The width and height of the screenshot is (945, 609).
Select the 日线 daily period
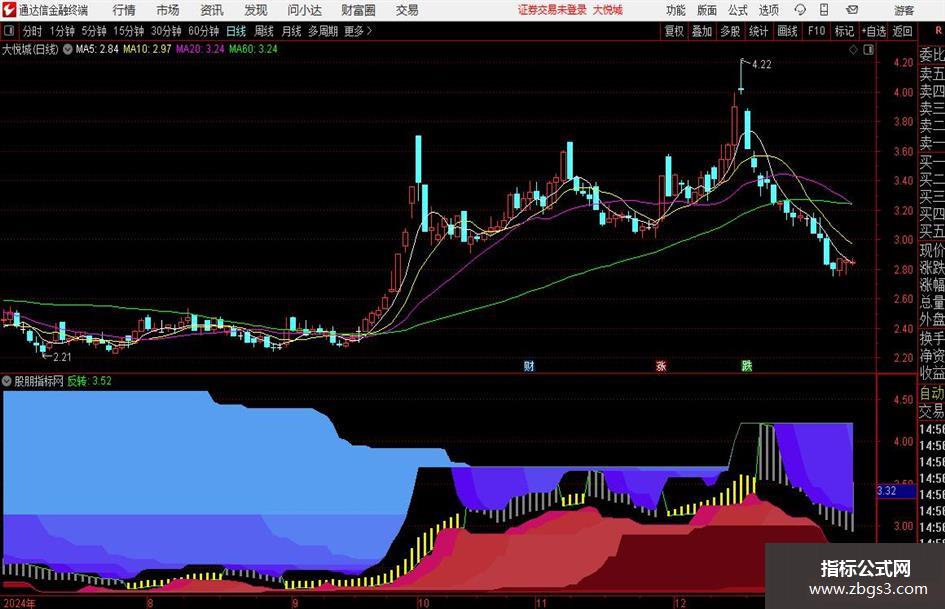click(x=236, y=31)
